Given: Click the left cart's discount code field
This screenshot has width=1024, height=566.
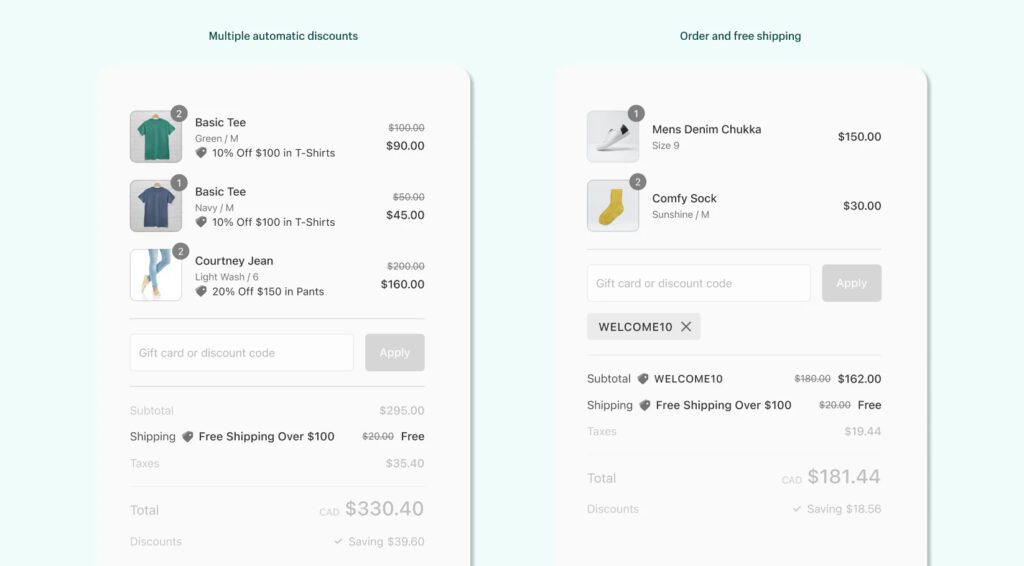Looking at the screenshot, I should [x=242, y=353].
